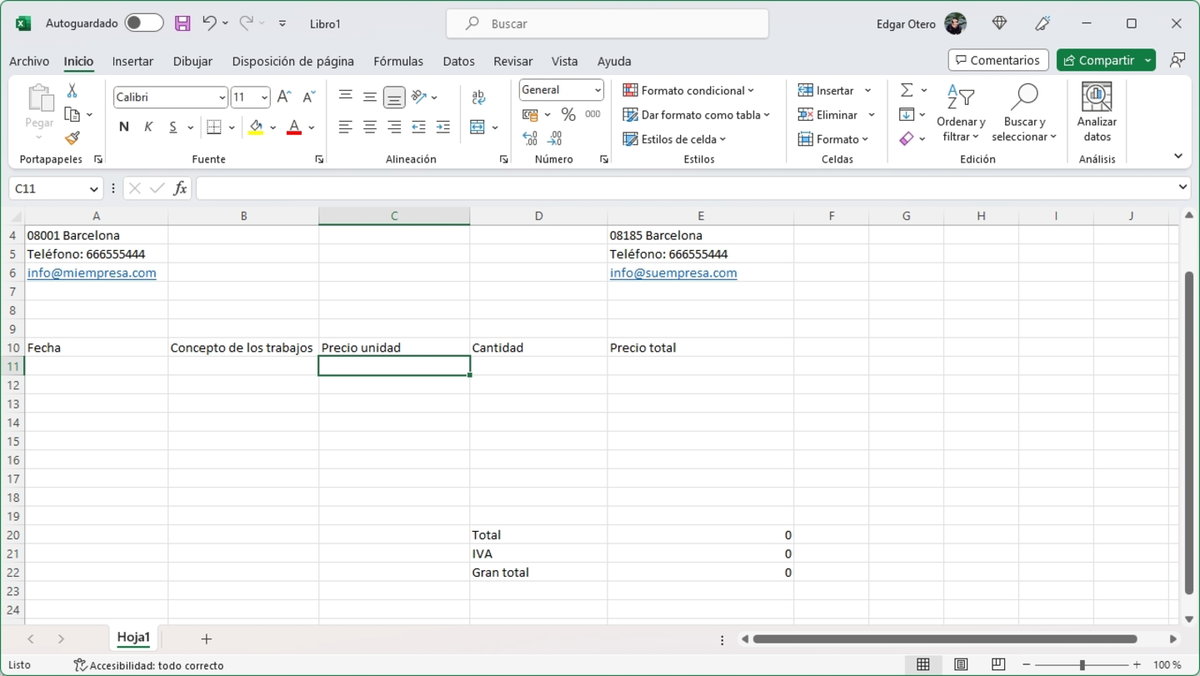Click the Percent style icon
This screenshot has height=676, width=1200.
point(568,115)
